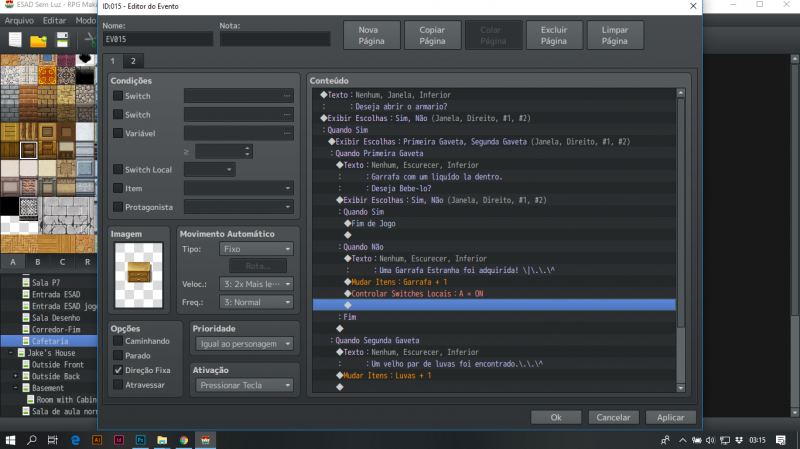Switch to event page tab 2
The width and height of the screenshot is (800, 449).
(133, 61)
